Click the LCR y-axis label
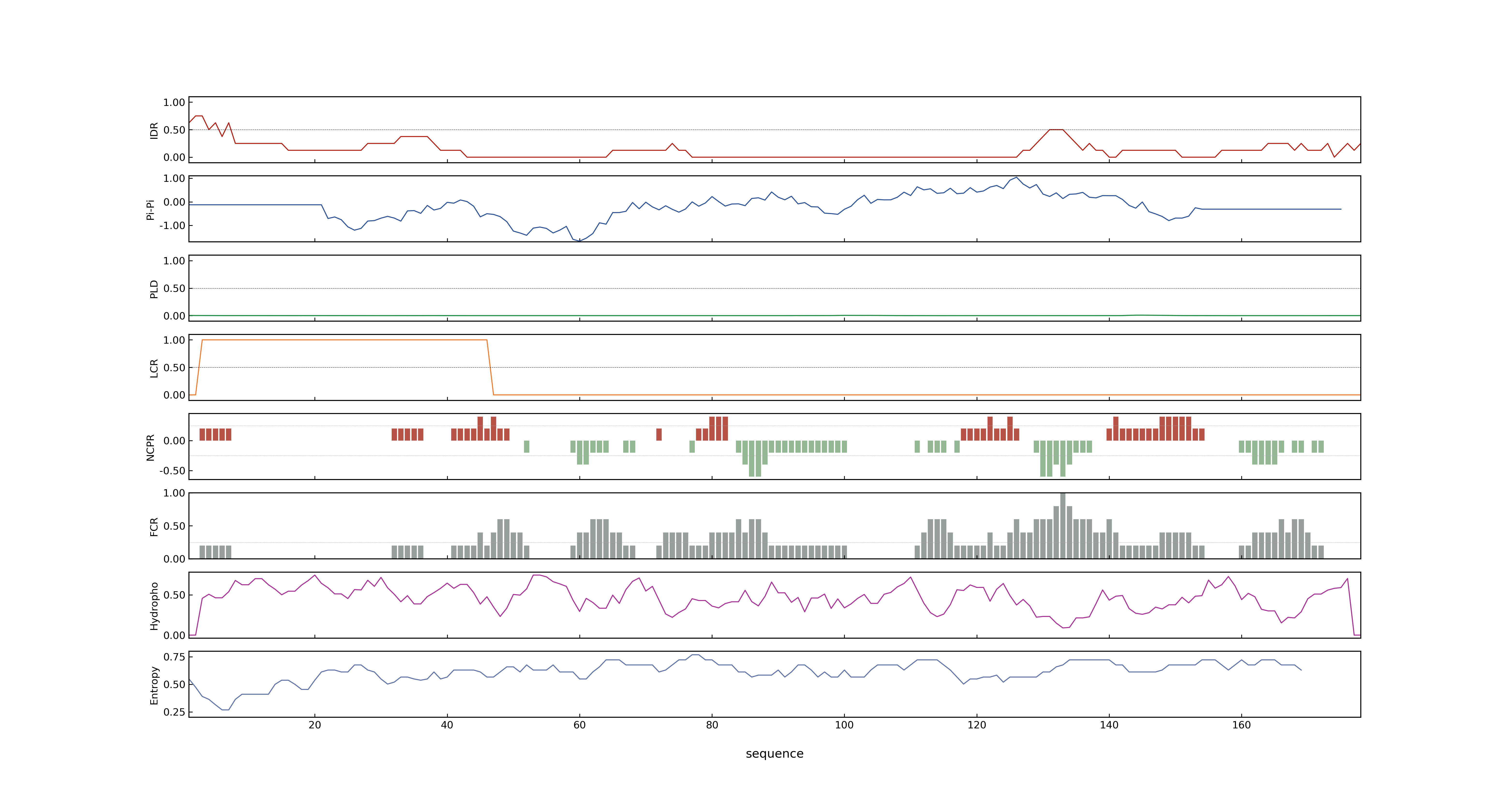Image resolution: width=1512 pixels, height=806 pixels. click(x=154, y=368)
